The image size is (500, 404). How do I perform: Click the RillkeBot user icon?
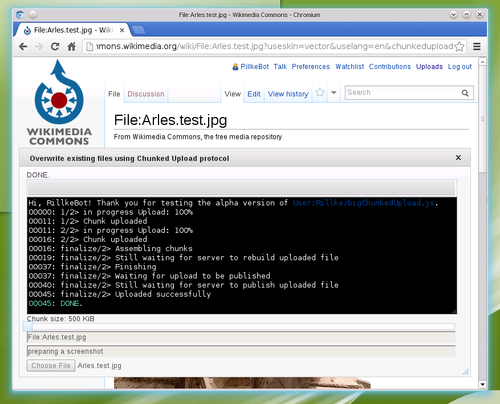coord(235,67)
